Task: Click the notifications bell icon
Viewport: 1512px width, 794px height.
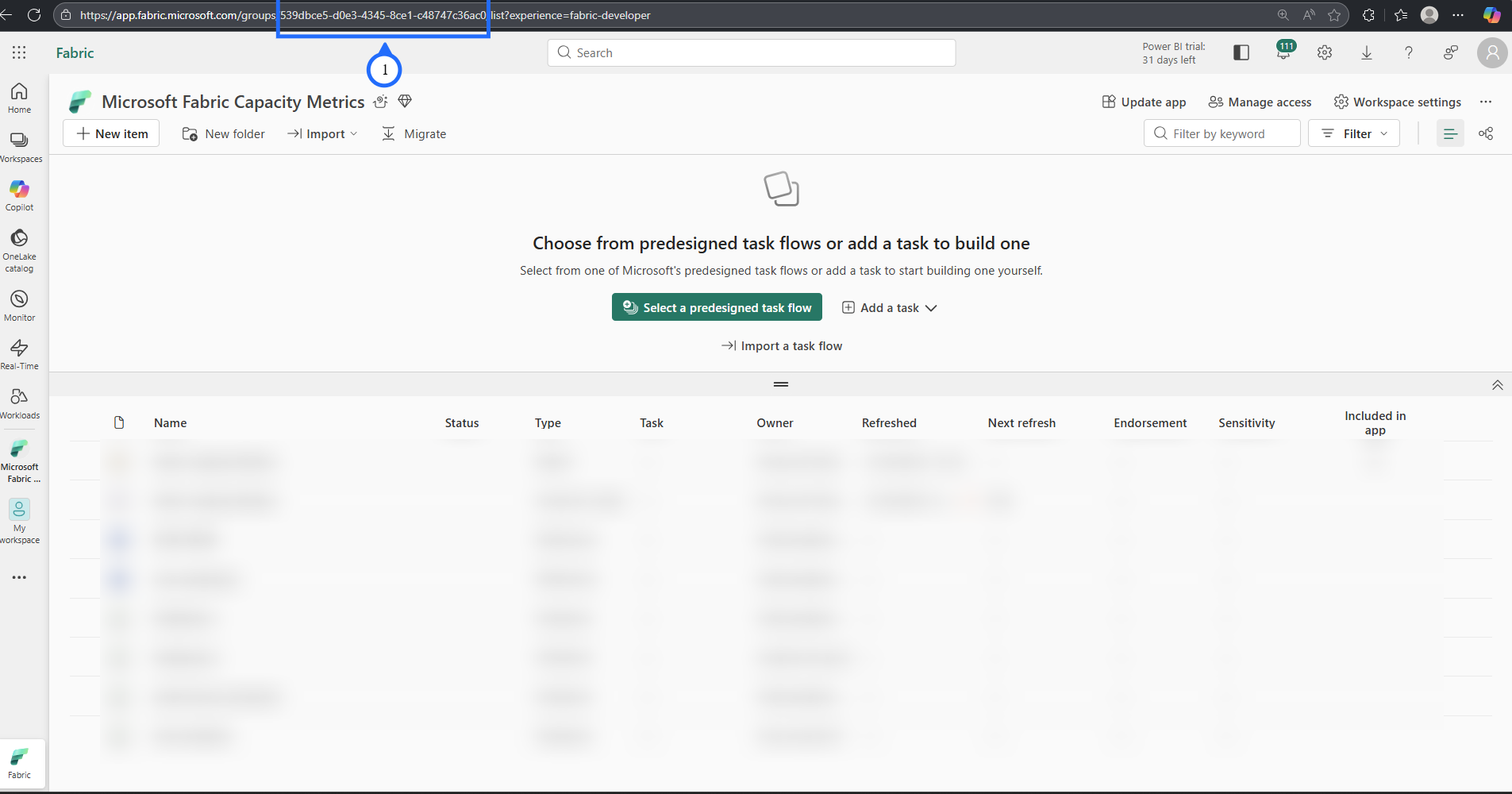Action: 1283,52
